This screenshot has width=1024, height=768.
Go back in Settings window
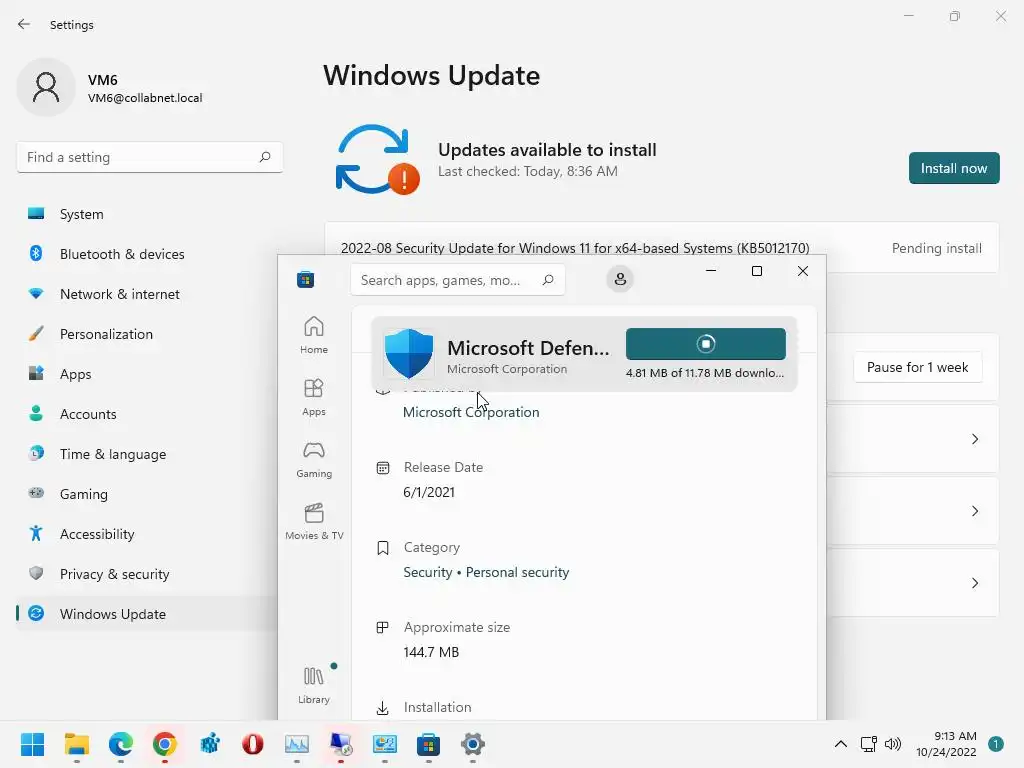coord(24,24)
